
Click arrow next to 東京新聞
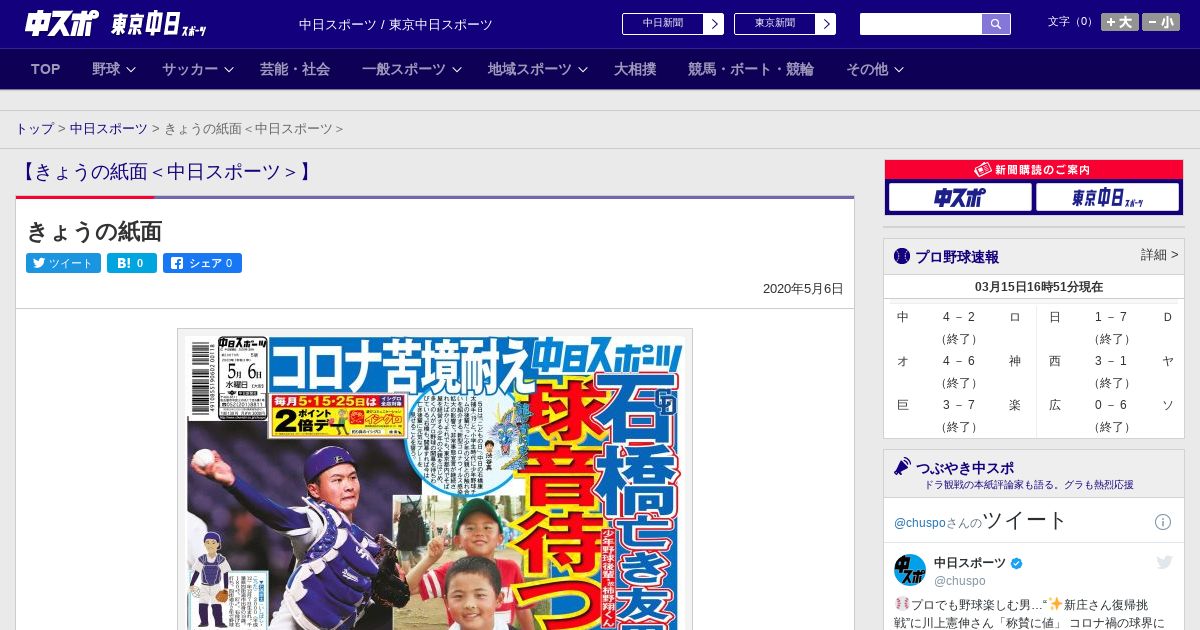point(826,24)
